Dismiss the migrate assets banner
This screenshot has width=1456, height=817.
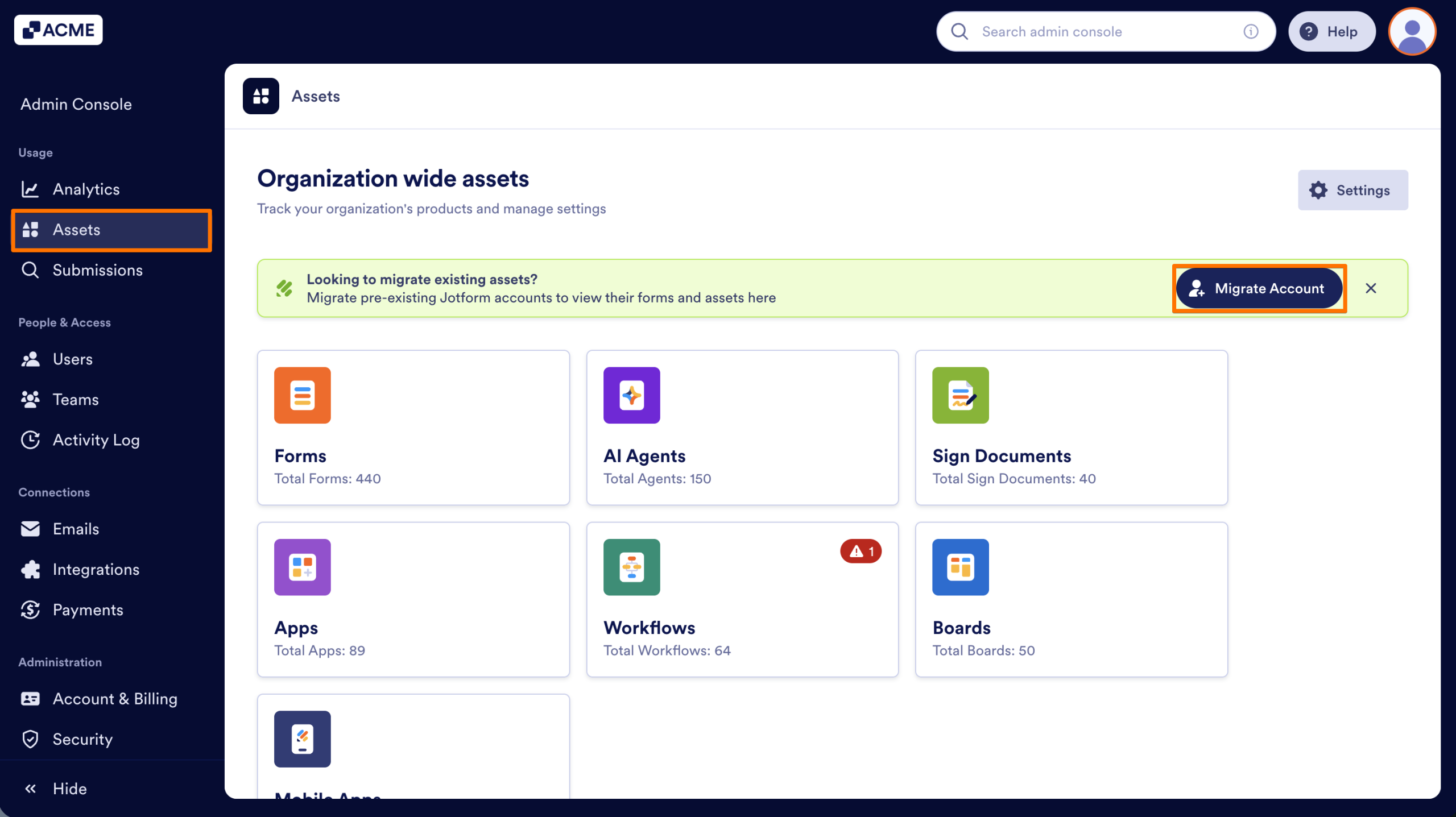coord(1371,288)
